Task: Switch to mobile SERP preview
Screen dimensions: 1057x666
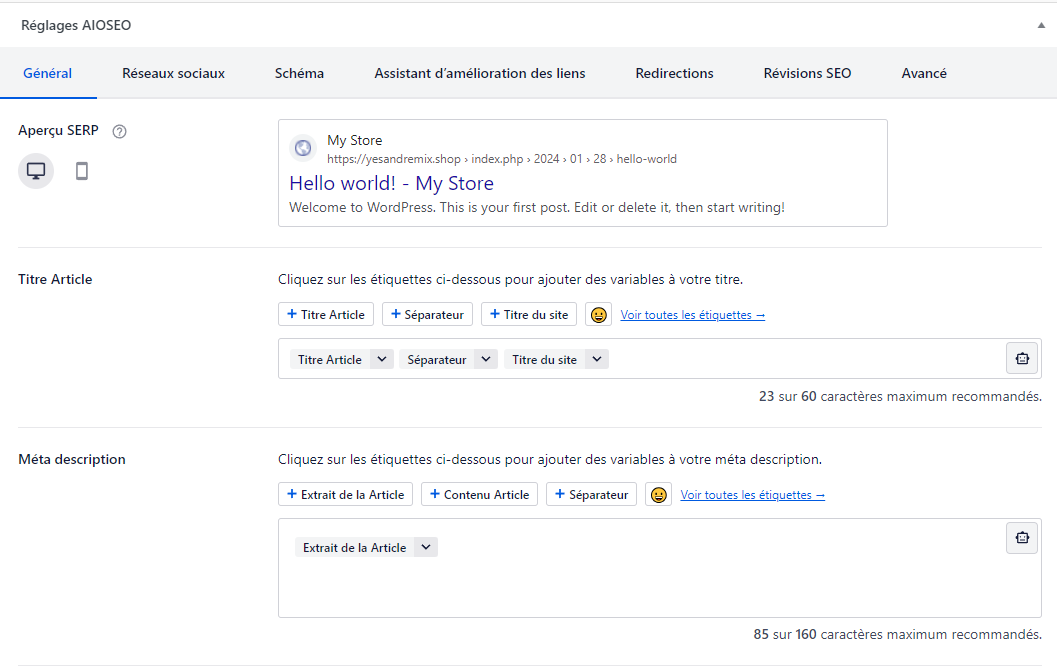Action: [81, 170]
